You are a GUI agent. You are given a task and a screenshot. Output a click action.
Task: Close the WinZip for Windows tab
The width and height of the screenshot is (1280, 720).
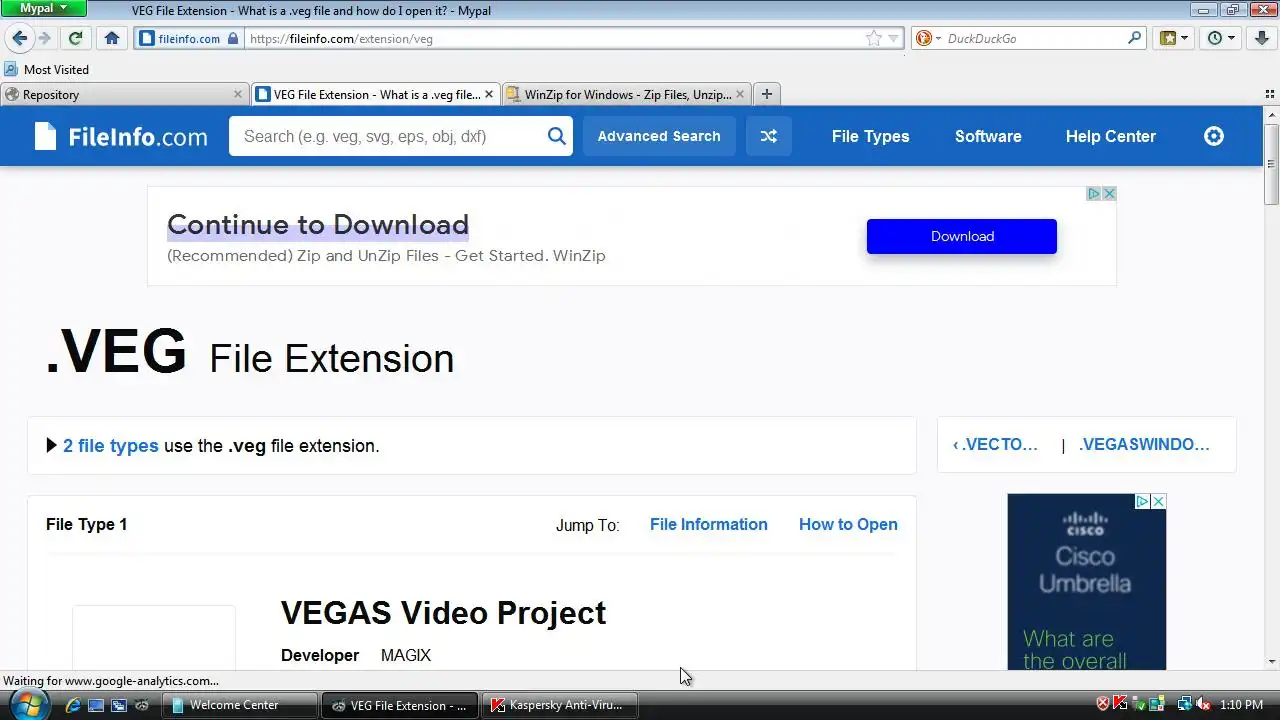[740, 94]
